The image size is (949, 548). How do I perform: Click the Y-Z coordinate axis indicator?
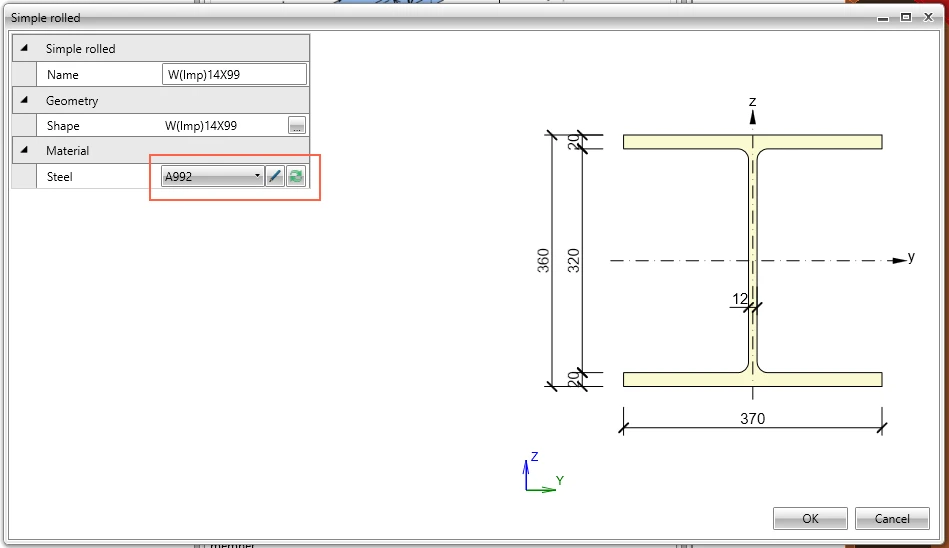543,472
